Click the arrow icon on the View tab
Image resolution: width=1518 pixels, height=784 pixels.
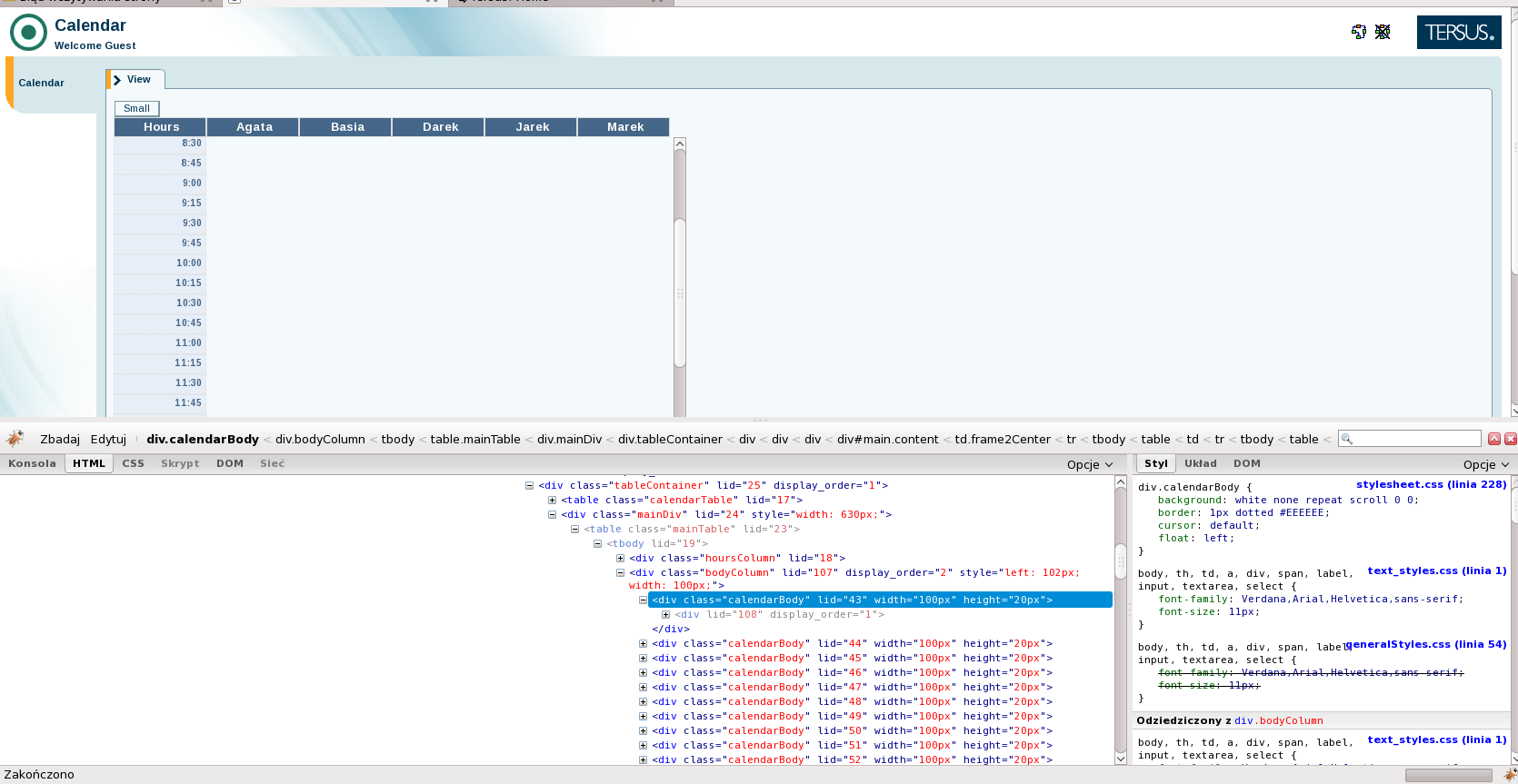(117, 80)
